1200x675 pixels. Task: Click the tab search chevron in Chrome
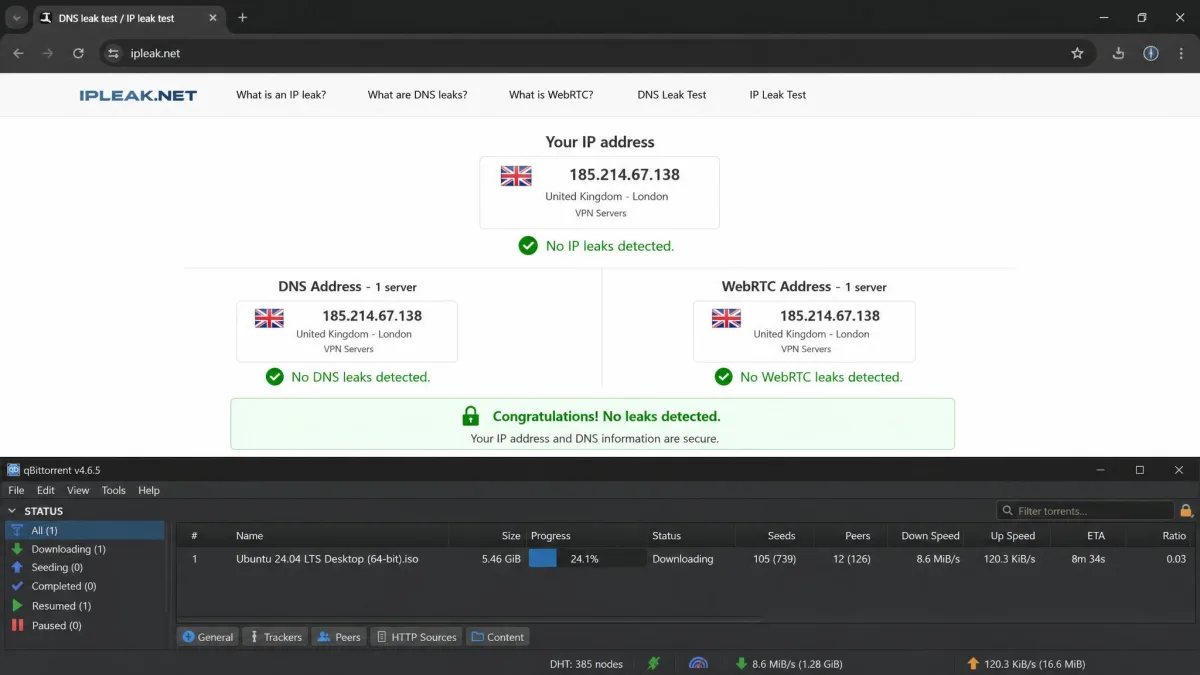[16, 18]
